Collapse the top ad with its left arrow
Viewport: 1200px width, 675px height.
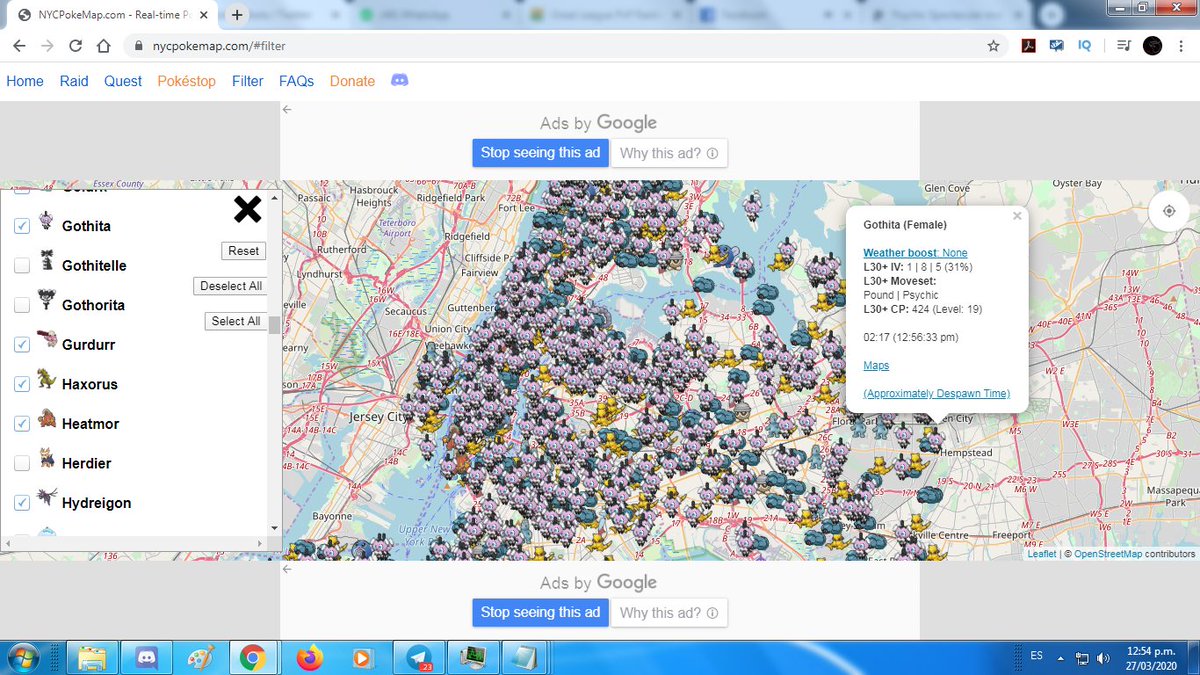(x=287, y=110)
